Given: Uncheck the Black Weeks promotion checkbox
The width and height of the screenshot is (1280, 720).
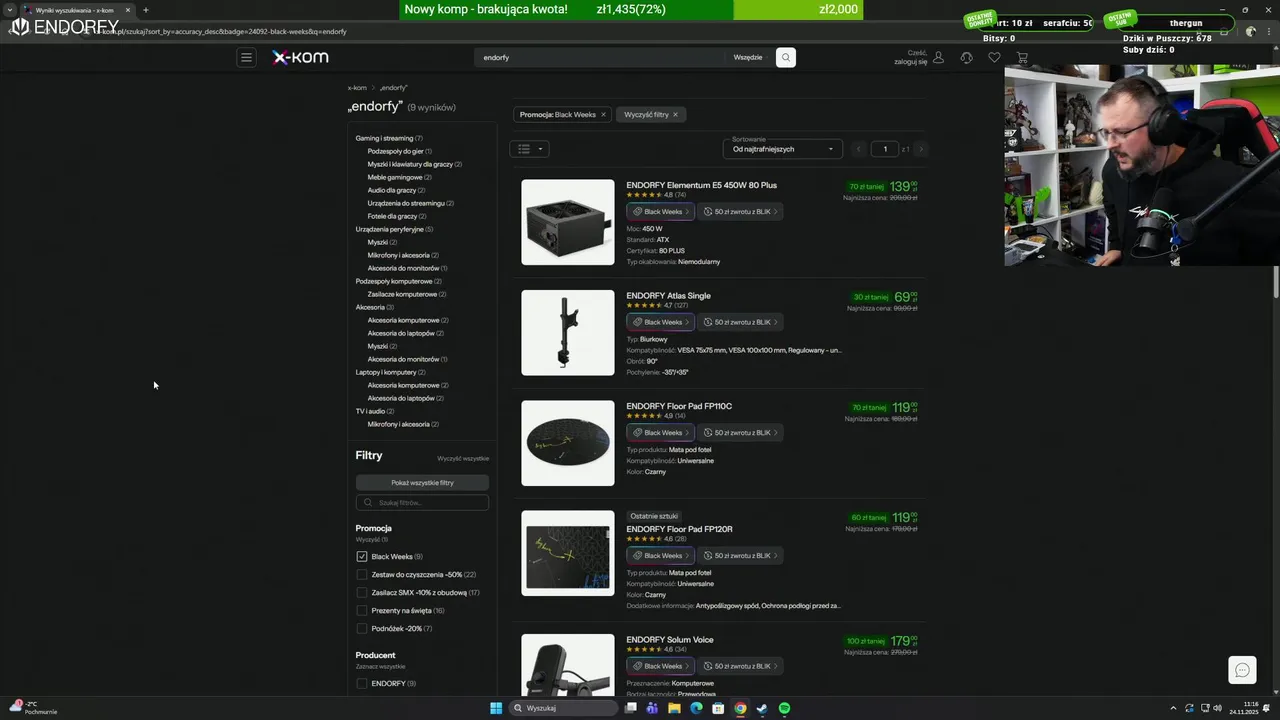Looking at the screenshot, I should tap(362, 556).
